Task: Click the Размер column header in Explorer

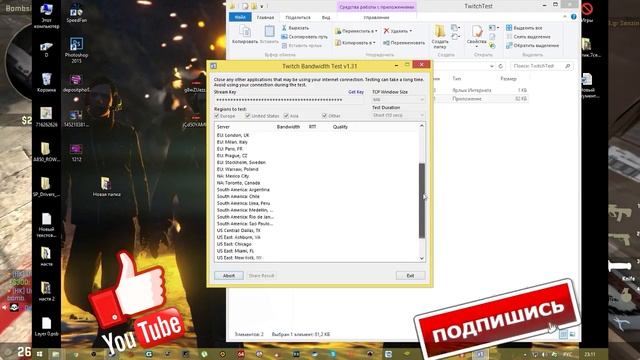Action: click(x=509, y=79)
